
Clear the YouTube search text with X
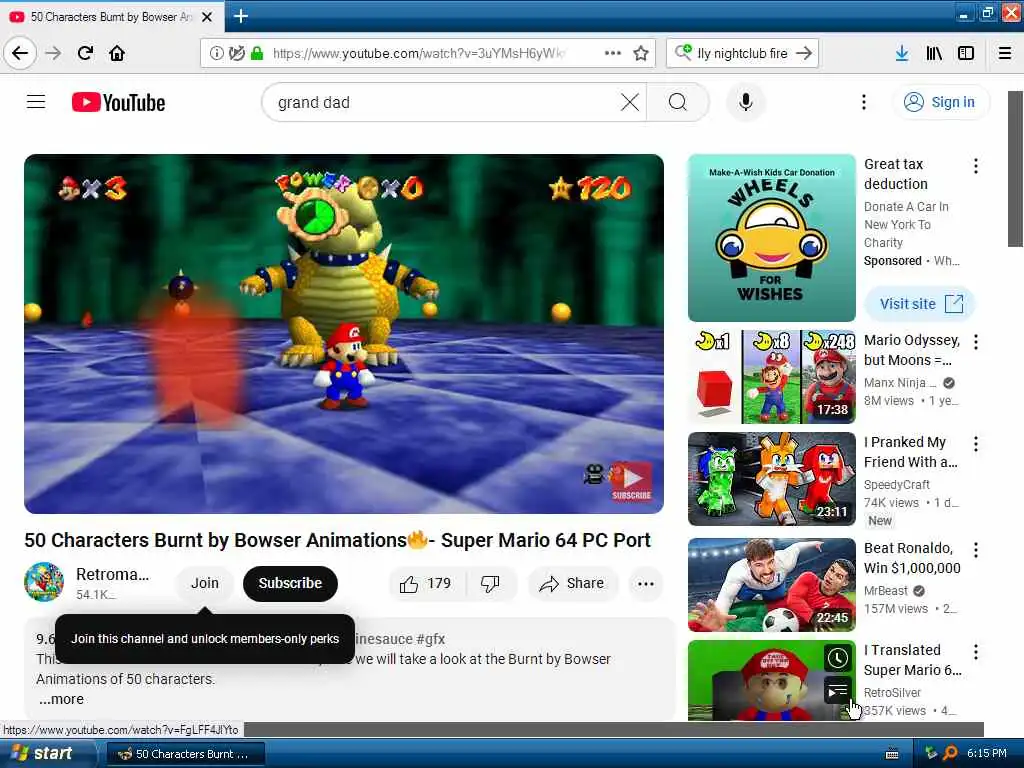pos(630,102)
